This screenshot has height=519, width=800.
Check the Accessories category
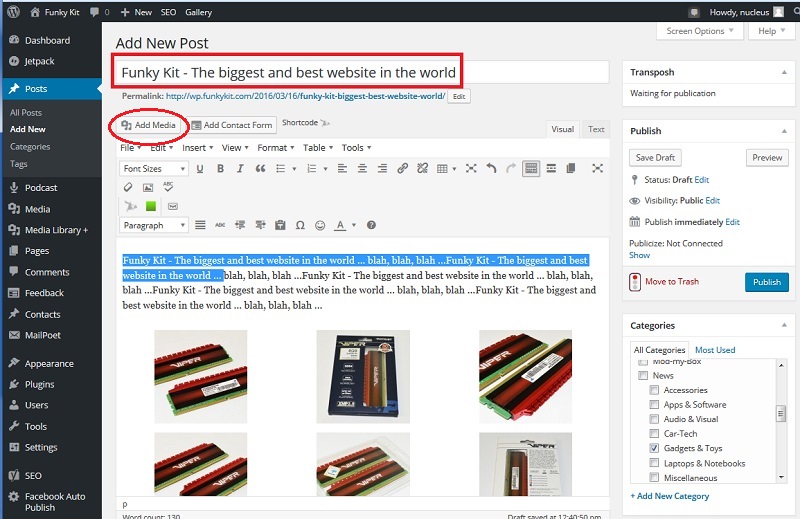tap(654, 390)
